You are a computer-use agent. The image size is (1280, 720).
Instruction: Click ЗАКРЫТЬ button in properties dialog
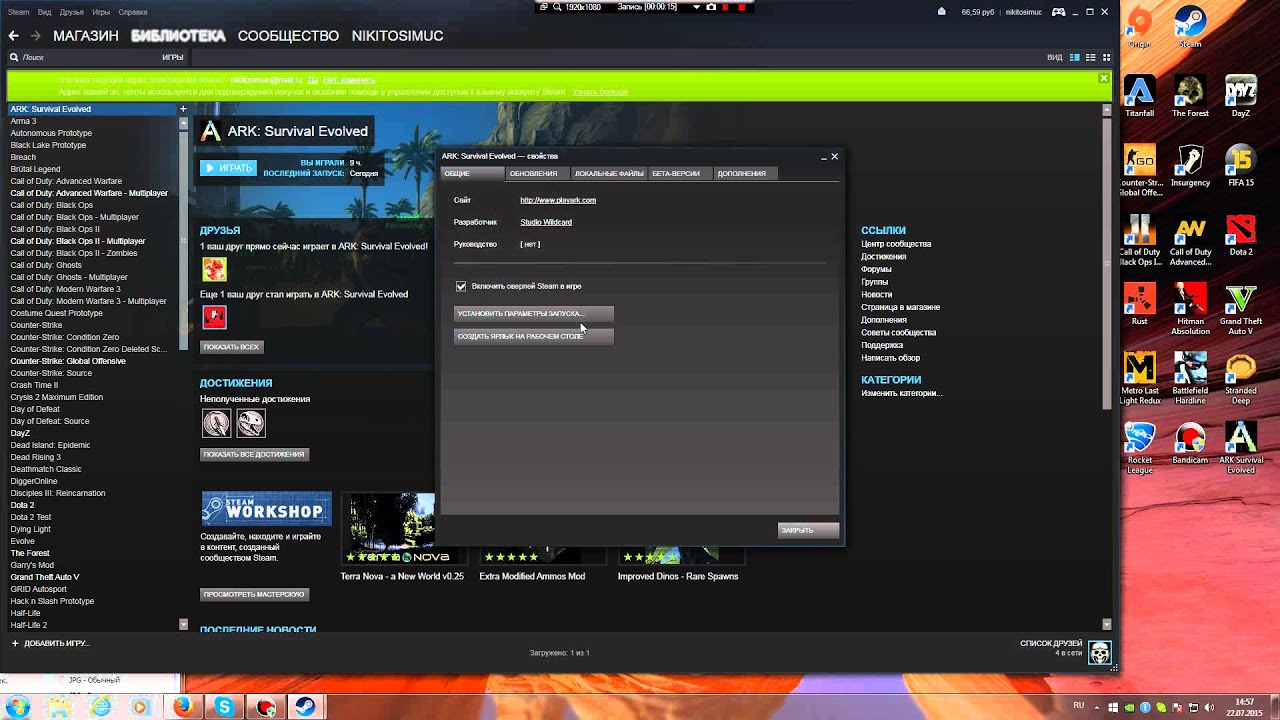(x=808, y=530)
